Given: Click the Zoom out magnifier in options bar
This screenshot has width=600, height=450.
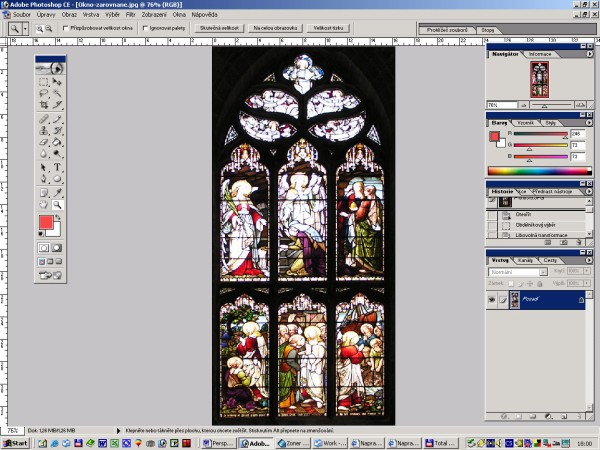Looking at the screenshot, I should coord(49,29).
